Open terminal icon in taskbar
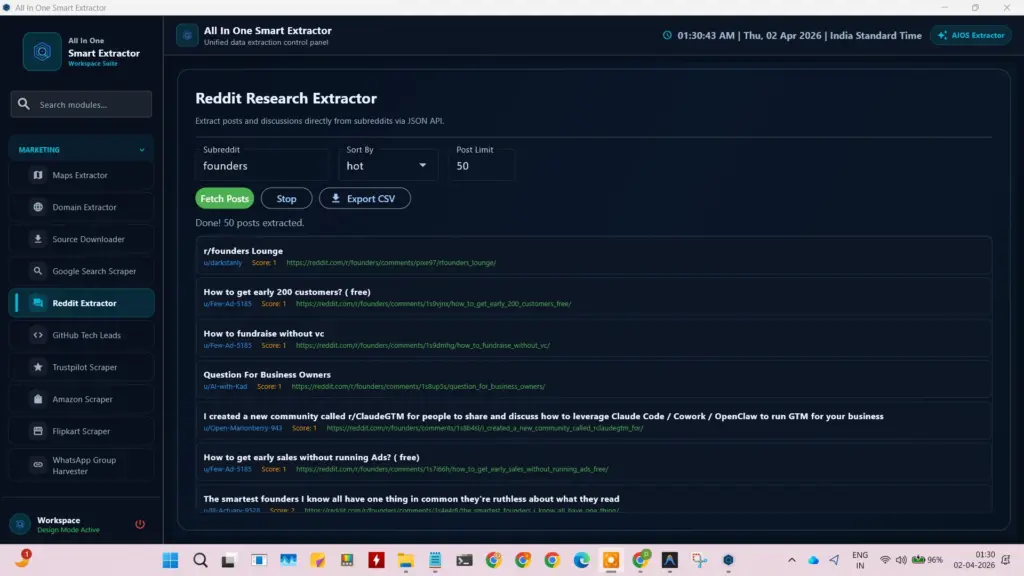The image size is (1024, 576). click(464, 560)
